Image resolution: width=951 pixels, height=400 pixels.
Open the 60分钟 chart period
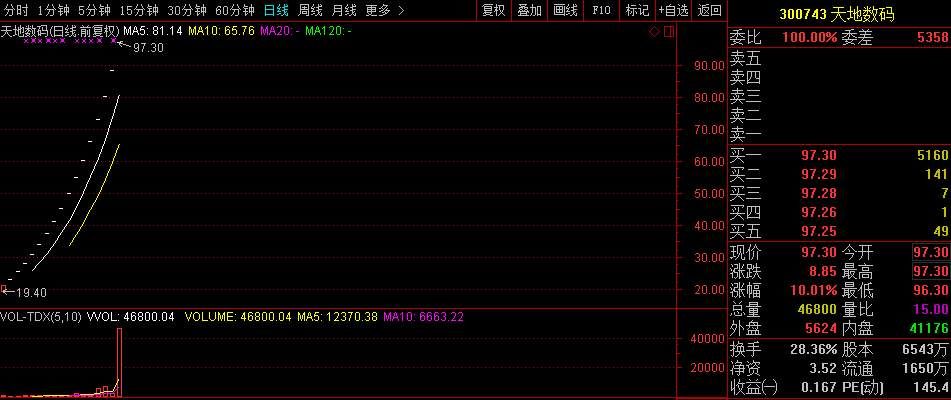[x=235, y=10]
